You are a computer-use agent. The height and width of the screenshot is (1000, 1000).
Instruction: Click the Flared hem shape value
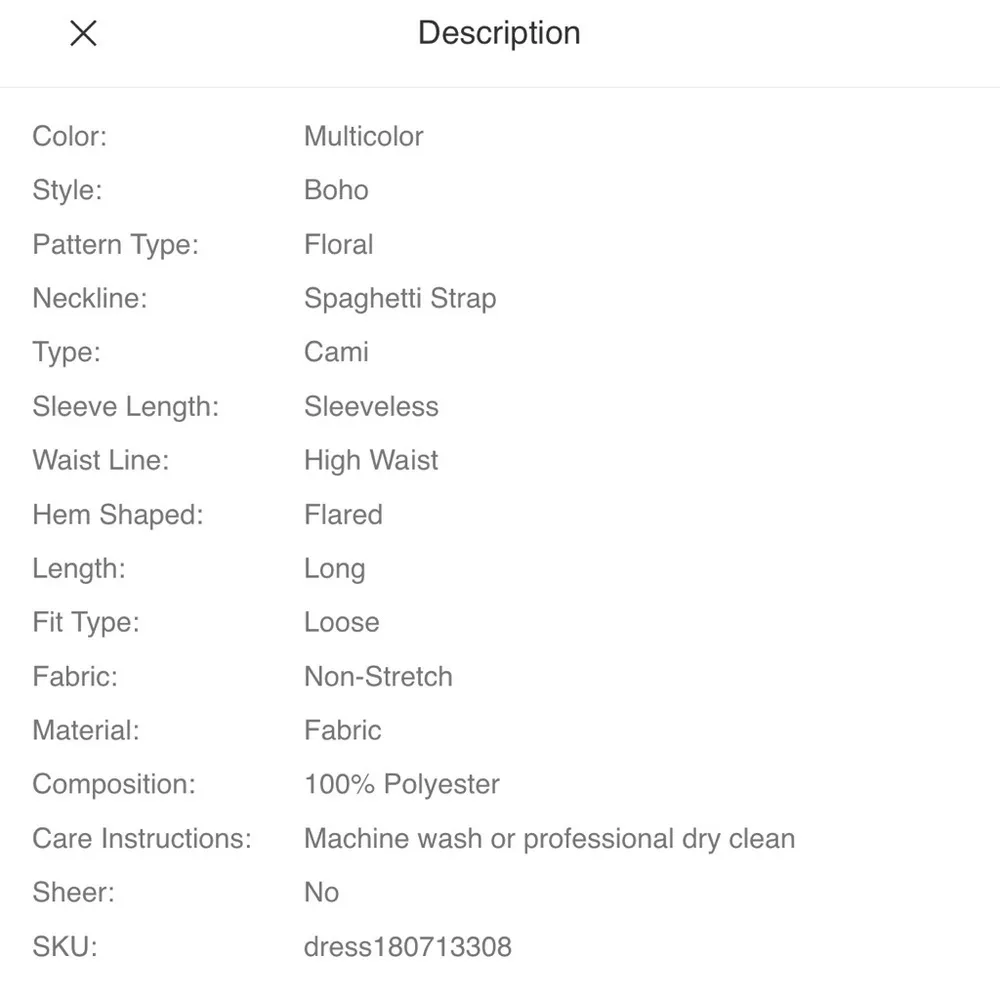coord(343,514)
